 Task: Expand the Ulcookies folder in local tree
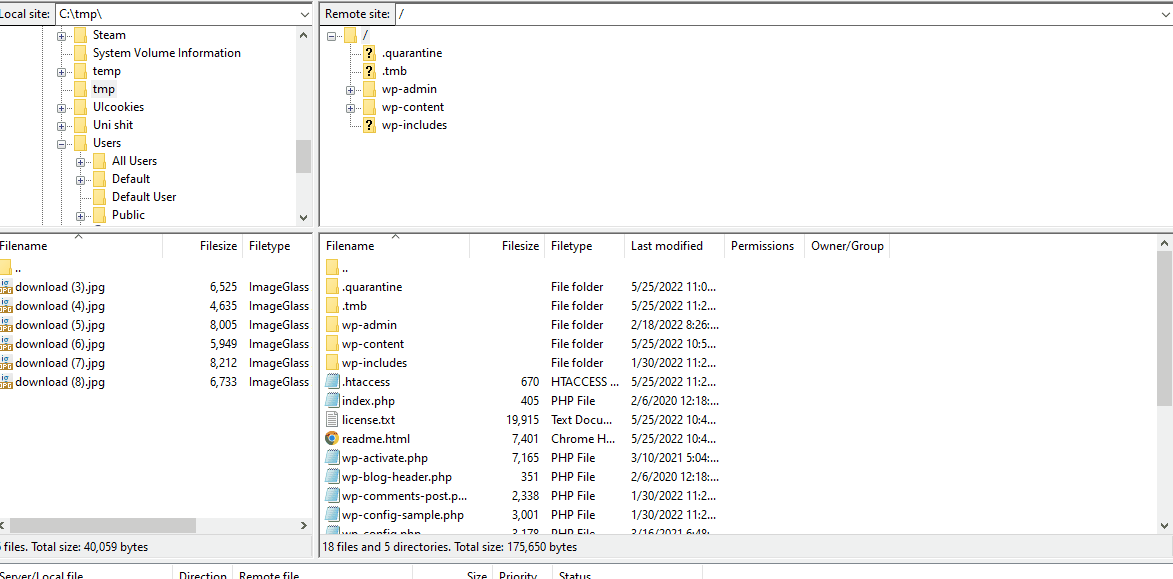(62, 107)
